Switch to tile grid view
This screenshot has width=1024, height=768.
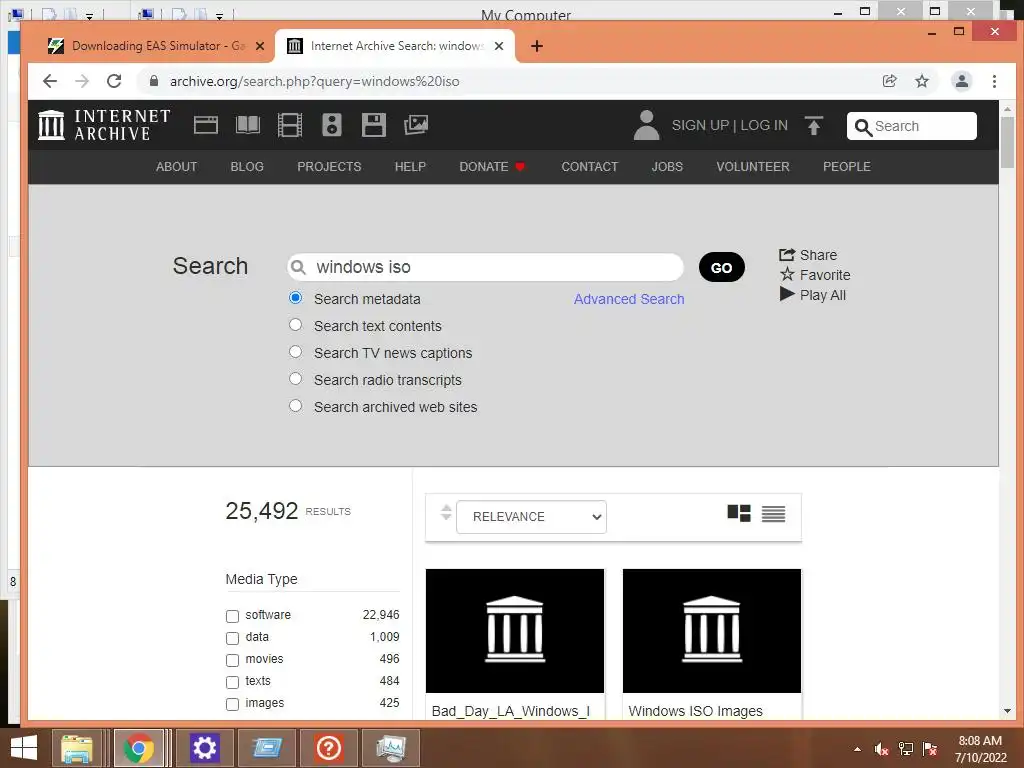click(739, 514)
